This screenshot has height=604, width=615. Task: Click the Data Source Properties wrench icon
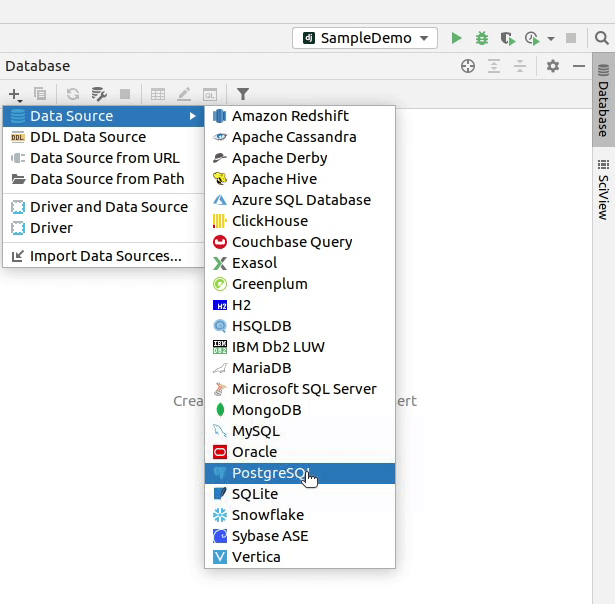tap(99, 94)
